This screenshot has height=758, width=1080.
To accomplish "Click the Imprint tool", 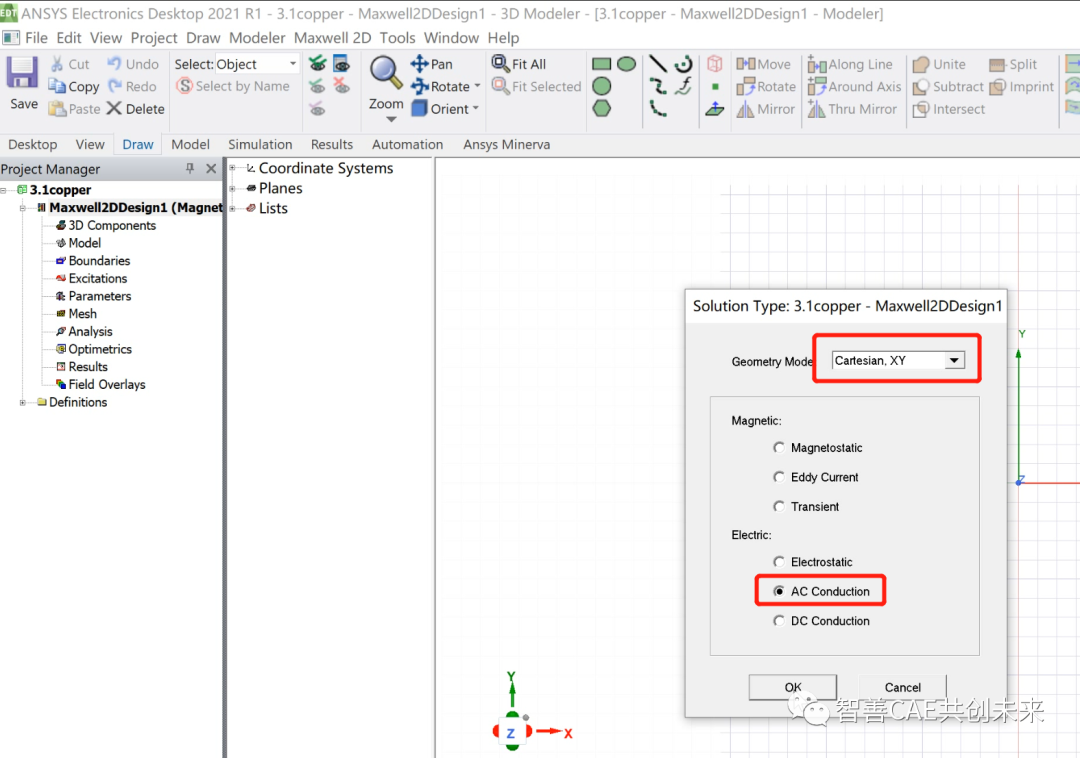I will [x=1021, y=87].
